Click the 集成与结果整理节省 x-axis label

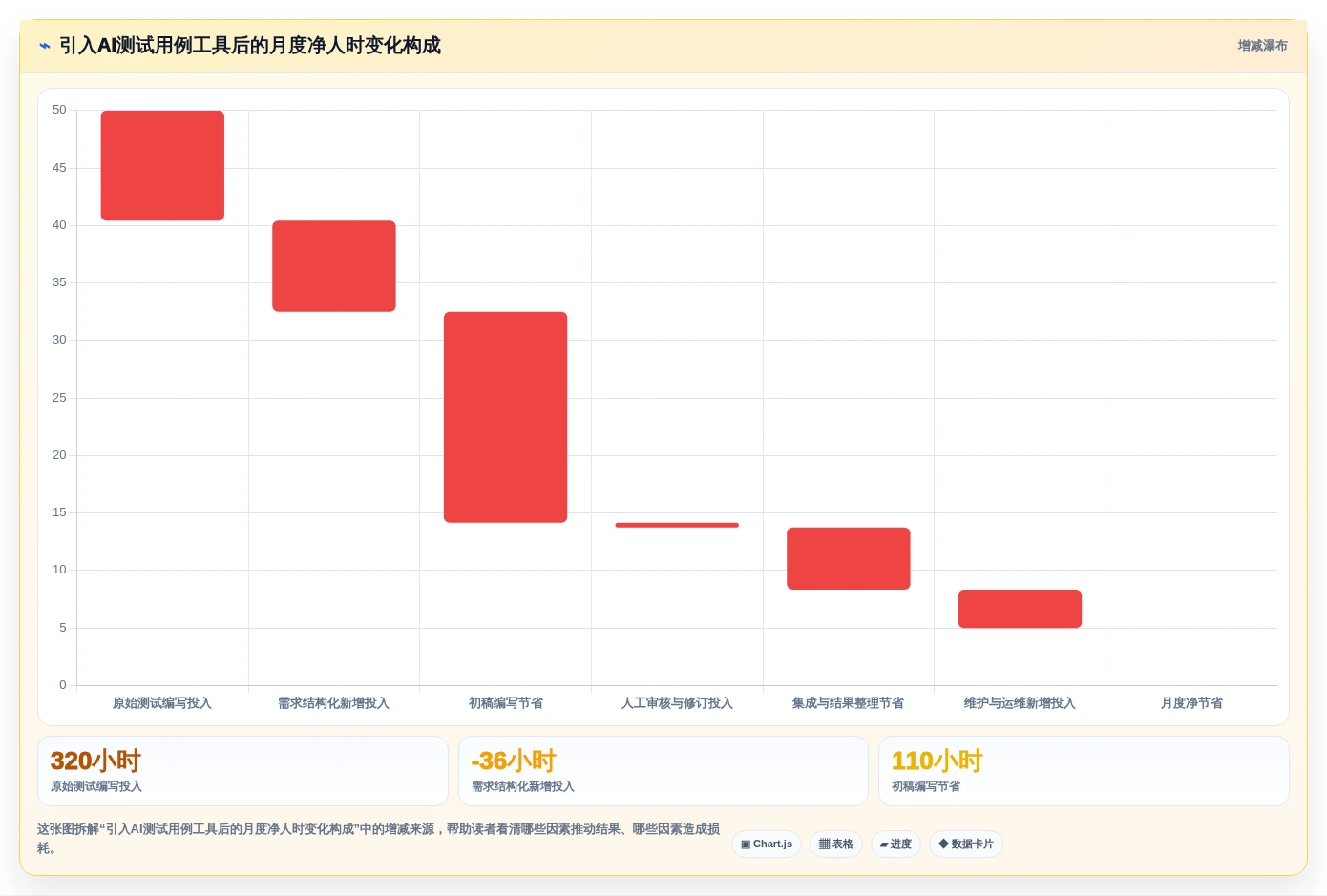[848, 703]
